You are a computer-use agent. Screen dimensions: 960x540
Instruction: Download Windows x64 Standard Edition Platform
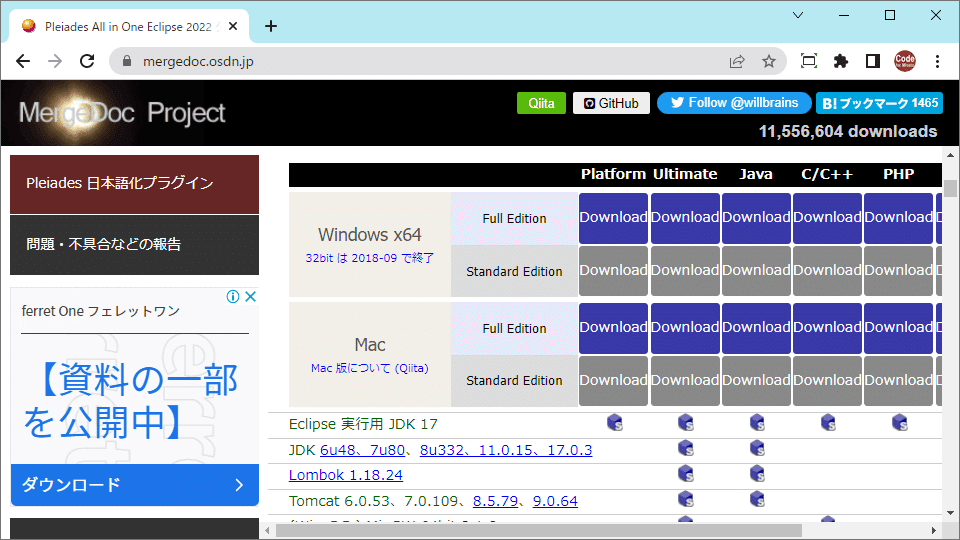[613, 271]
